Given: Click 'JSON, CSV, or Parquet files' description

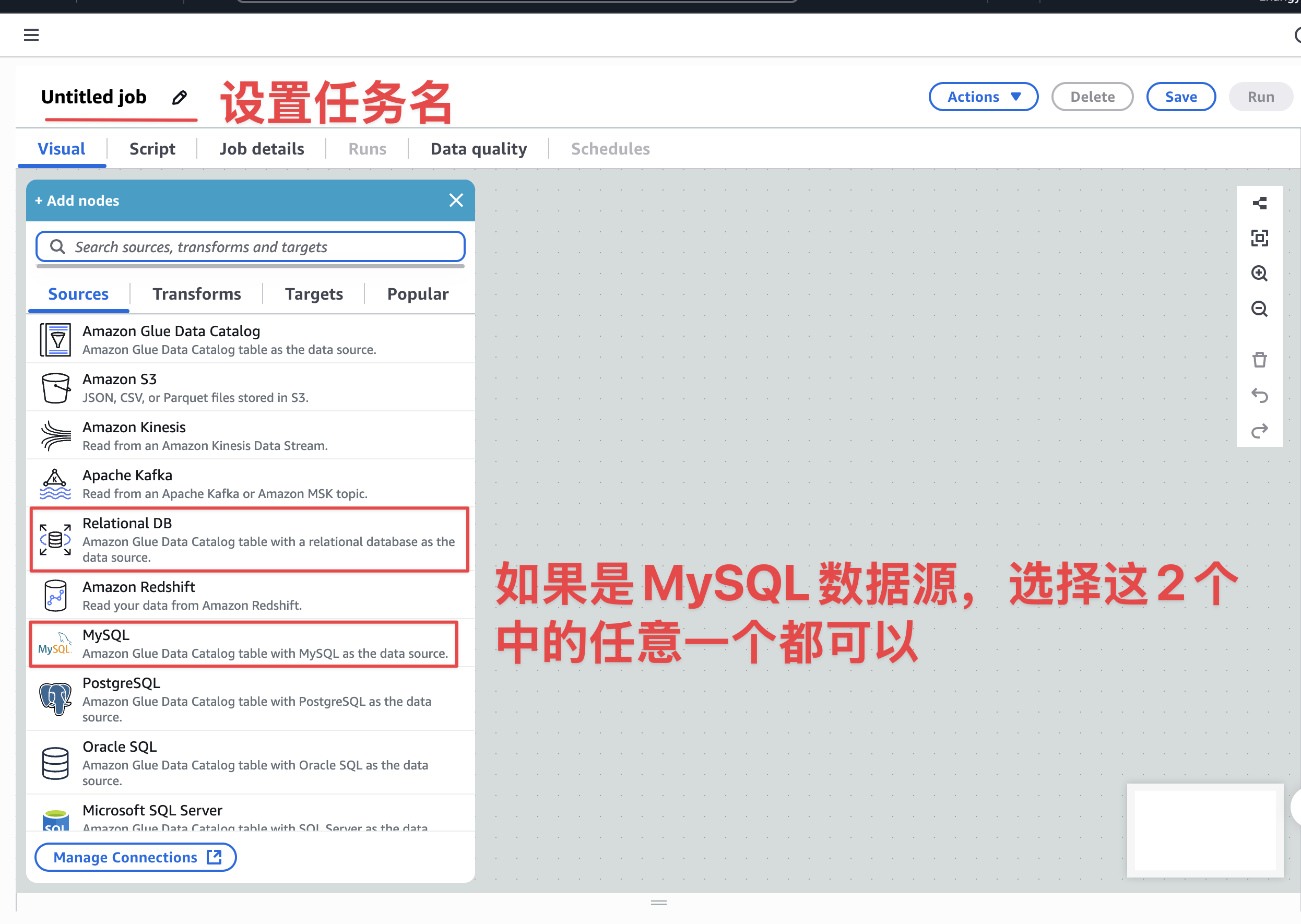Looking at the screenshot, I should 195,397.
